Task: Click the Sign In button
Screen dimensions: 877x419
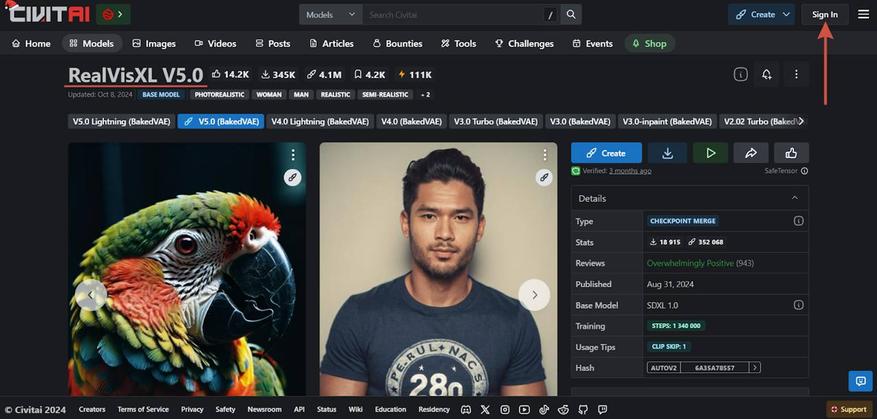Action: point(825,15)
